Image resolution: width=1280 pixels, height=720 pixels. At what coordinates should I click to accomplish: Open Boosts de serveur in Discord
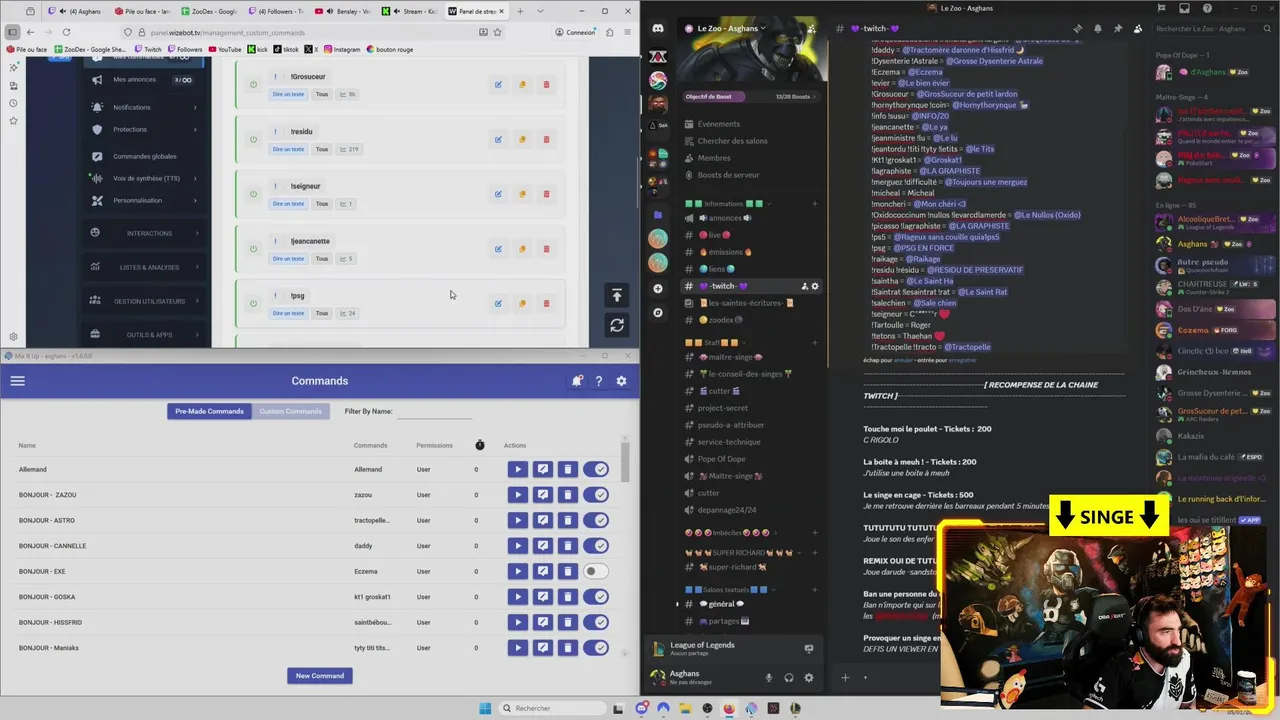pos(753,175)
